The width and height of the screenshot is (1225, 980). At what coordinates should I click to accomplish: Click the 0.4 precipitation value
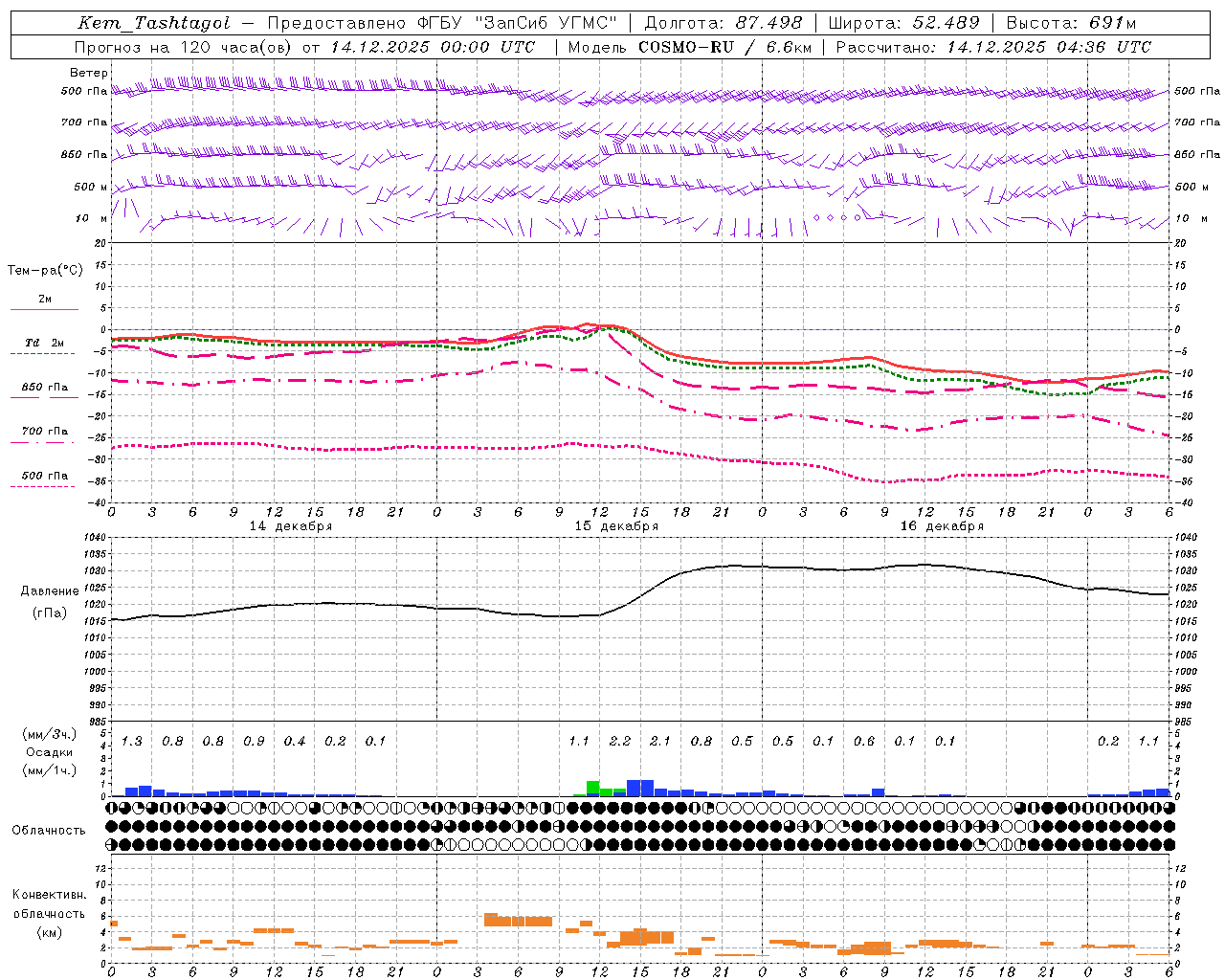(295, 742)
